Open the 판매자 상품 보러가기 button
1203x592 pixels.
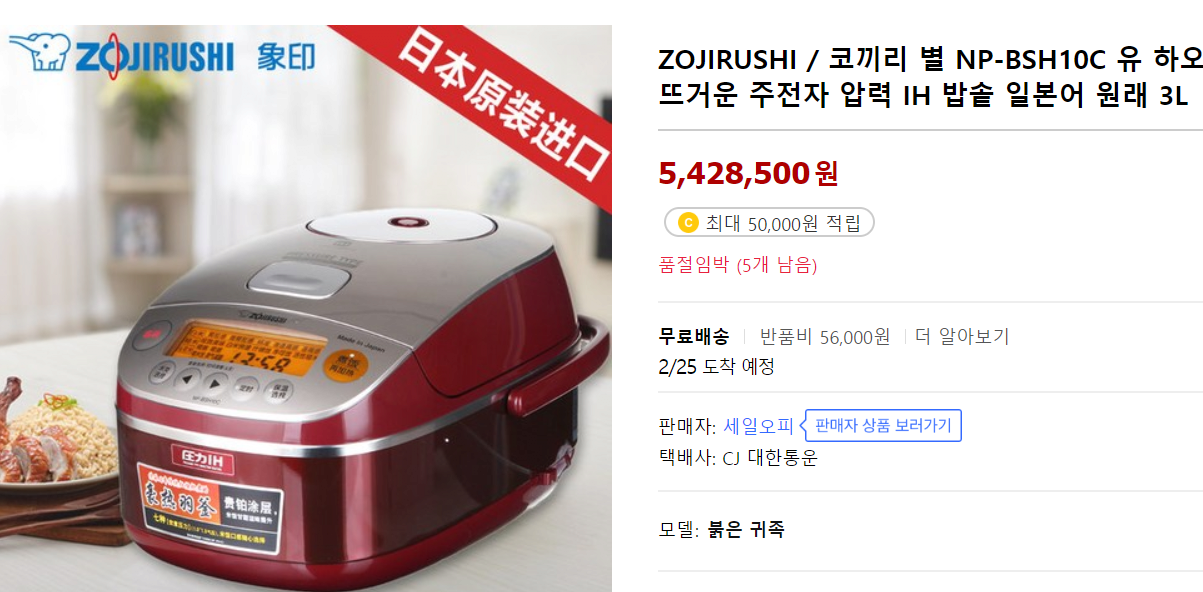[883, 425]
